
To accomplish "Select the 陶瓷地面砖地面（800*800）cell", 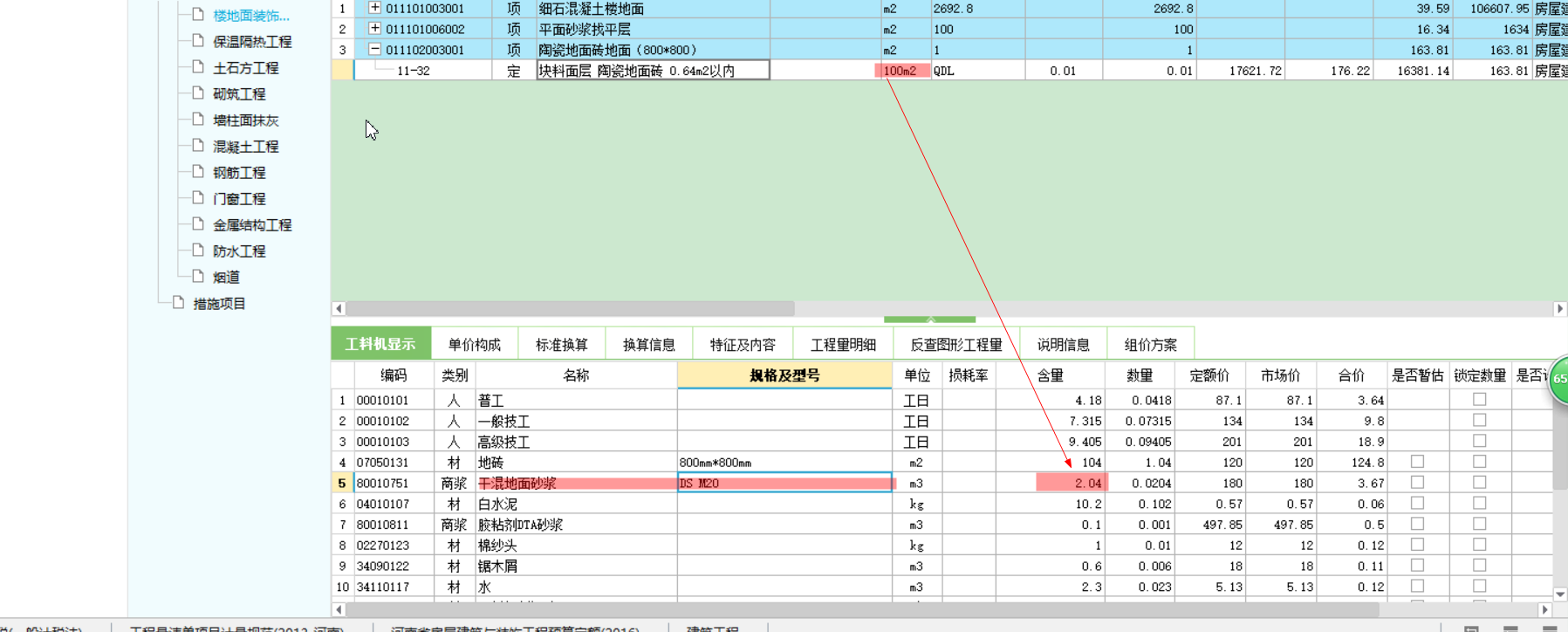I will [653, 50].
